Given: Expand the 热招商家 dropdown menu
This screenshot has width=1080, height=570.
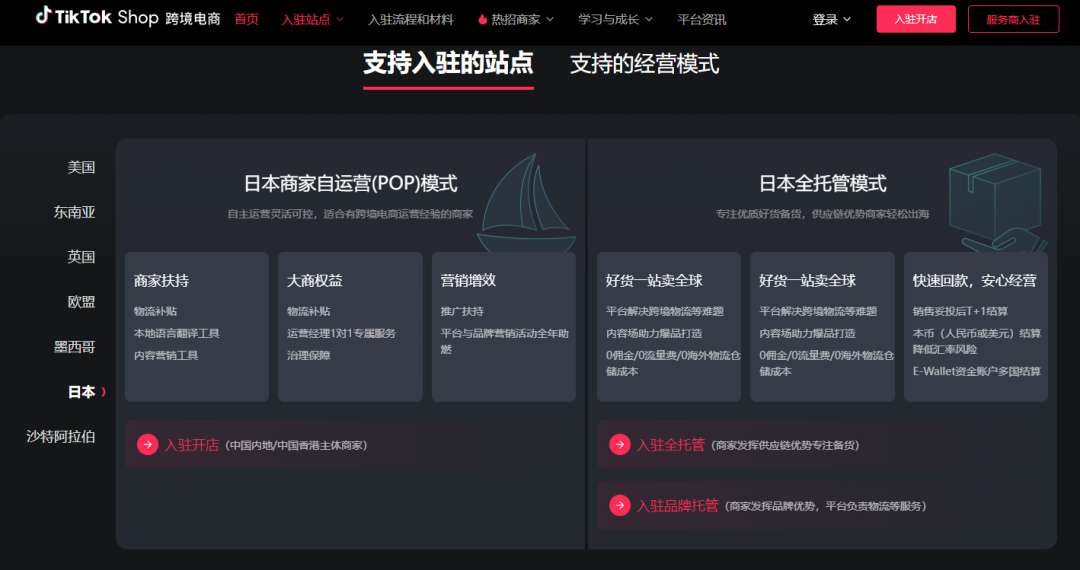Looking at the screenshot, I should [x=516, y=19].
